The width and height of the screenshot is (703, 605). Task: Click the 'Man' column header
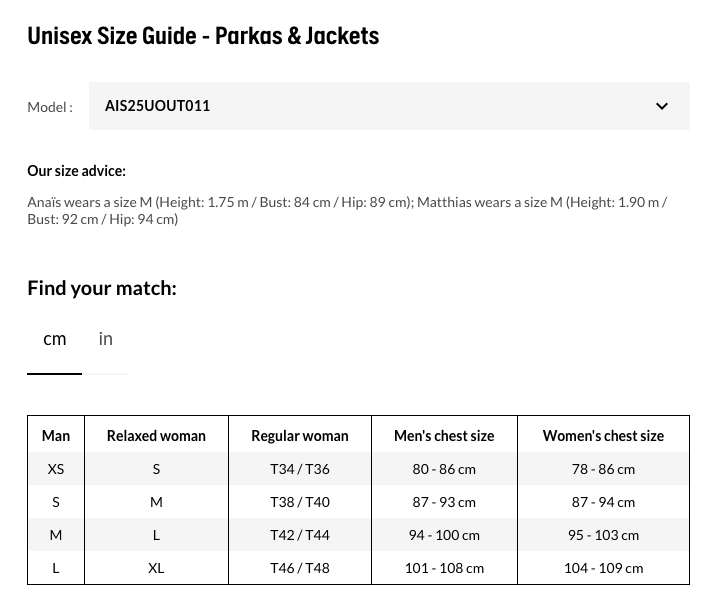tap(56, 435)
